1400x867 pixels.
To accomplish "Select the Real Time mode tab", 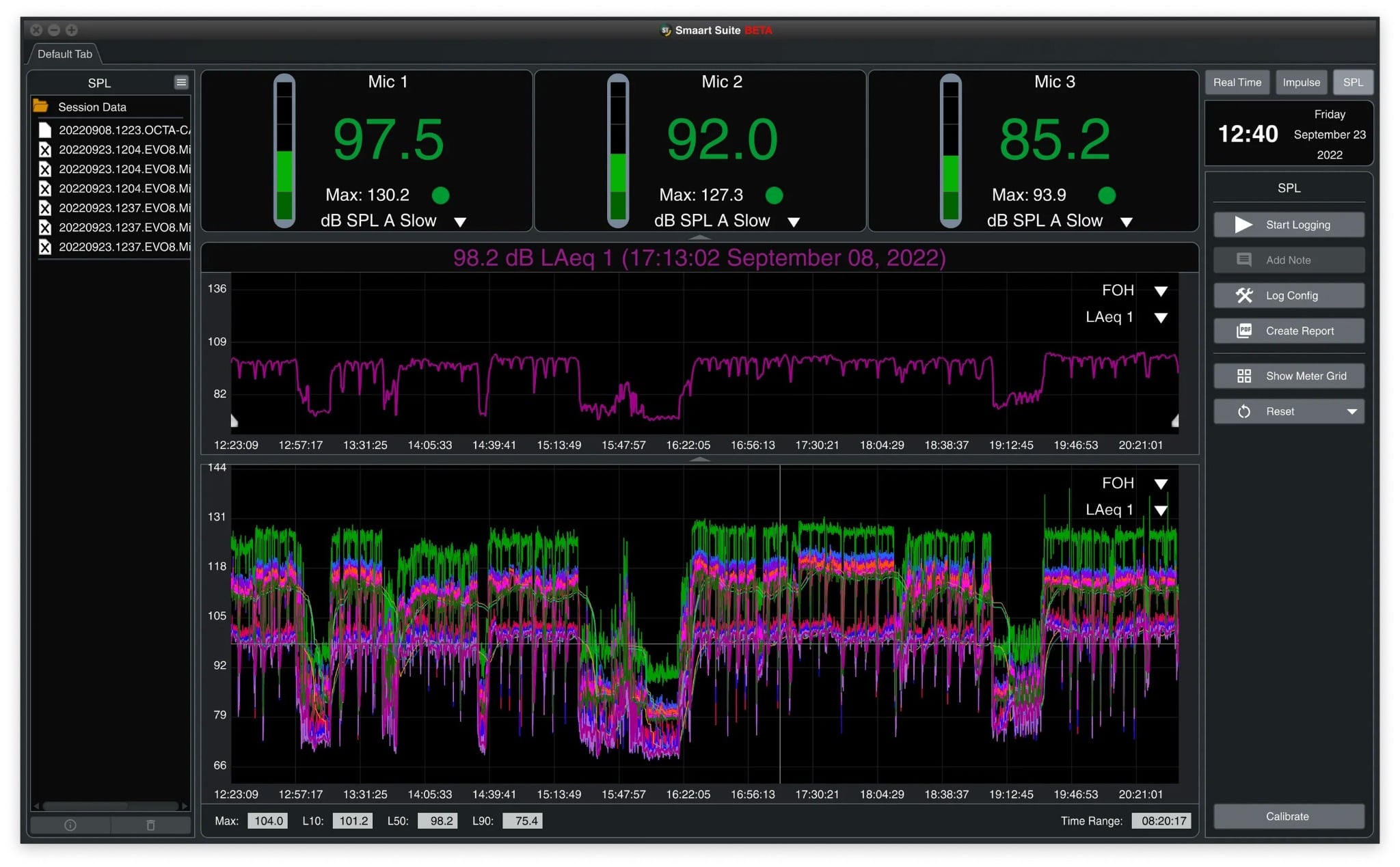I will (x=1237, y=82).
